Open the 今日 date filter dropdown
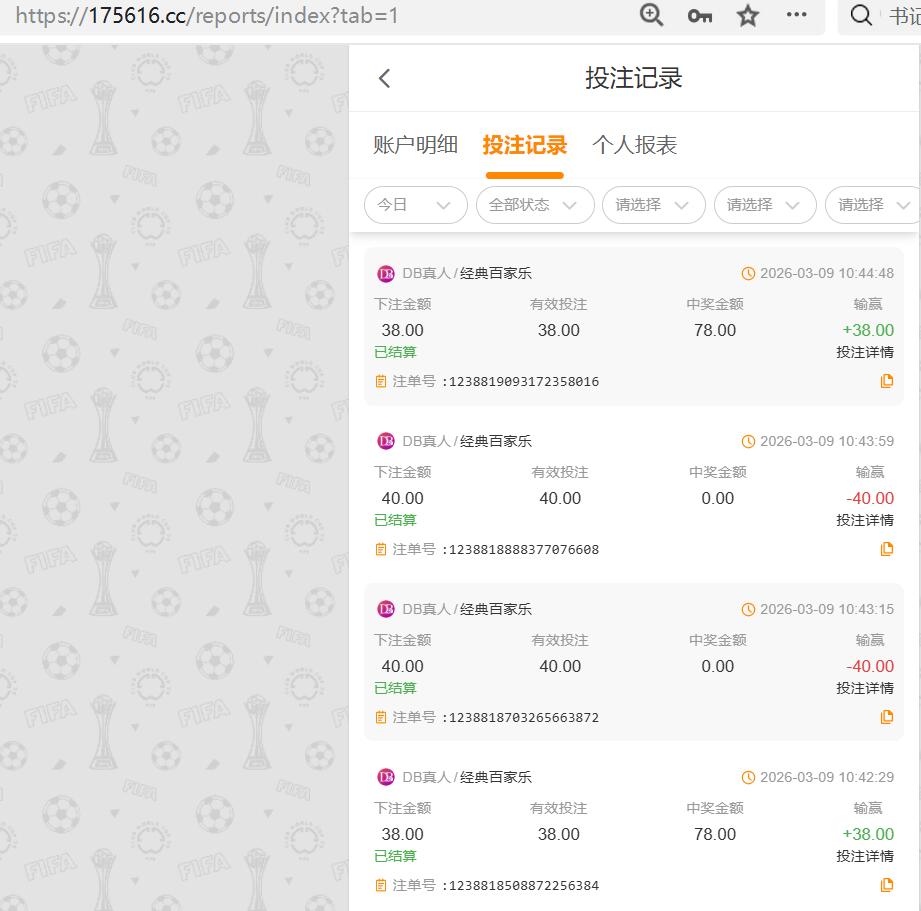This screenshot has height=911, width=921. click(416, 204)
